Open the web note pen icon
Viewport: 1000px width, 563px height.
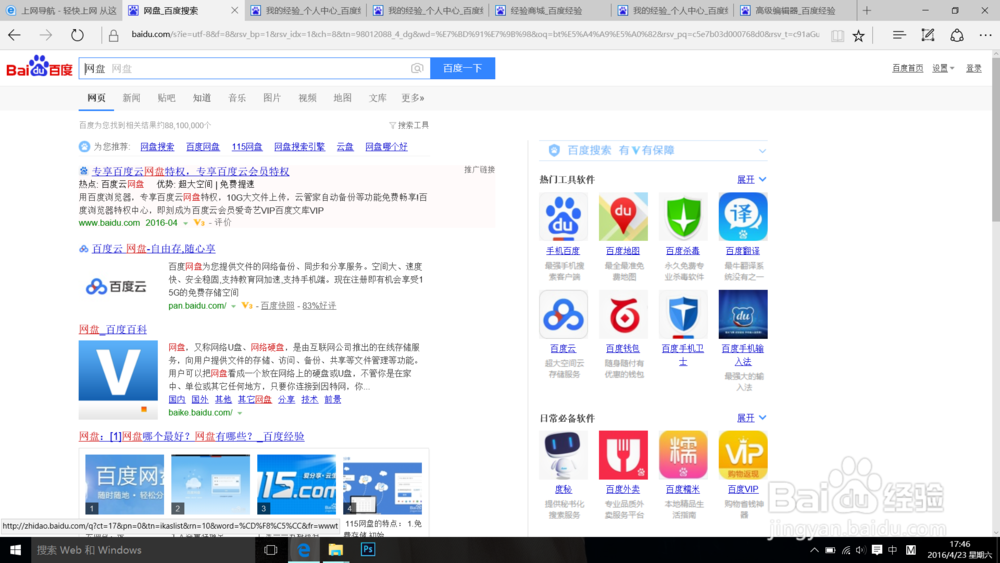click(x=928, y=35)
